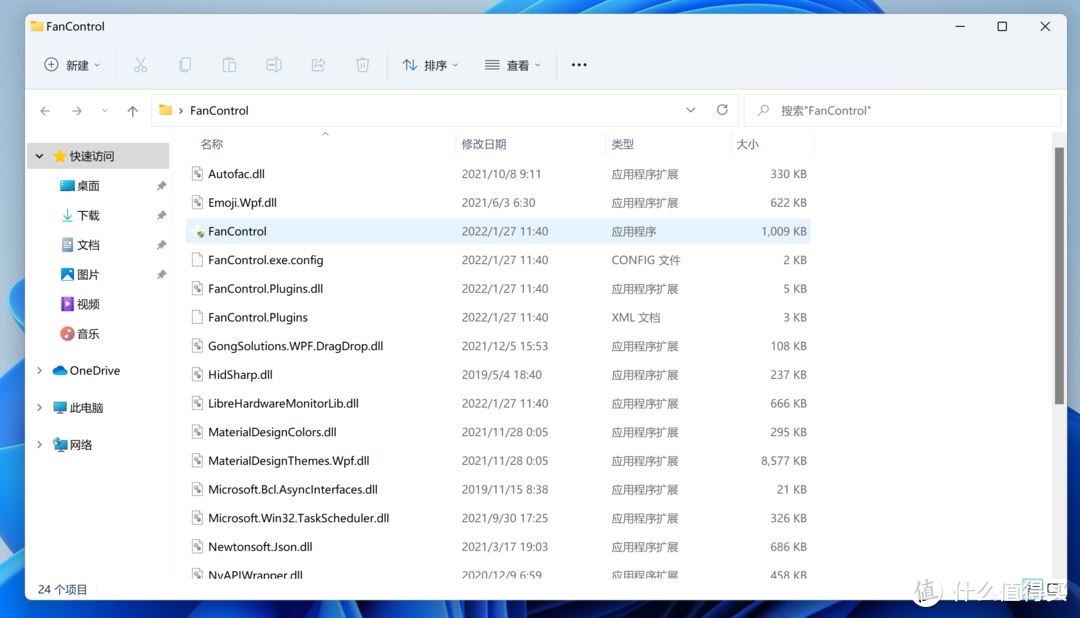Click the Delete trash can icon

[x=362, y=65]
